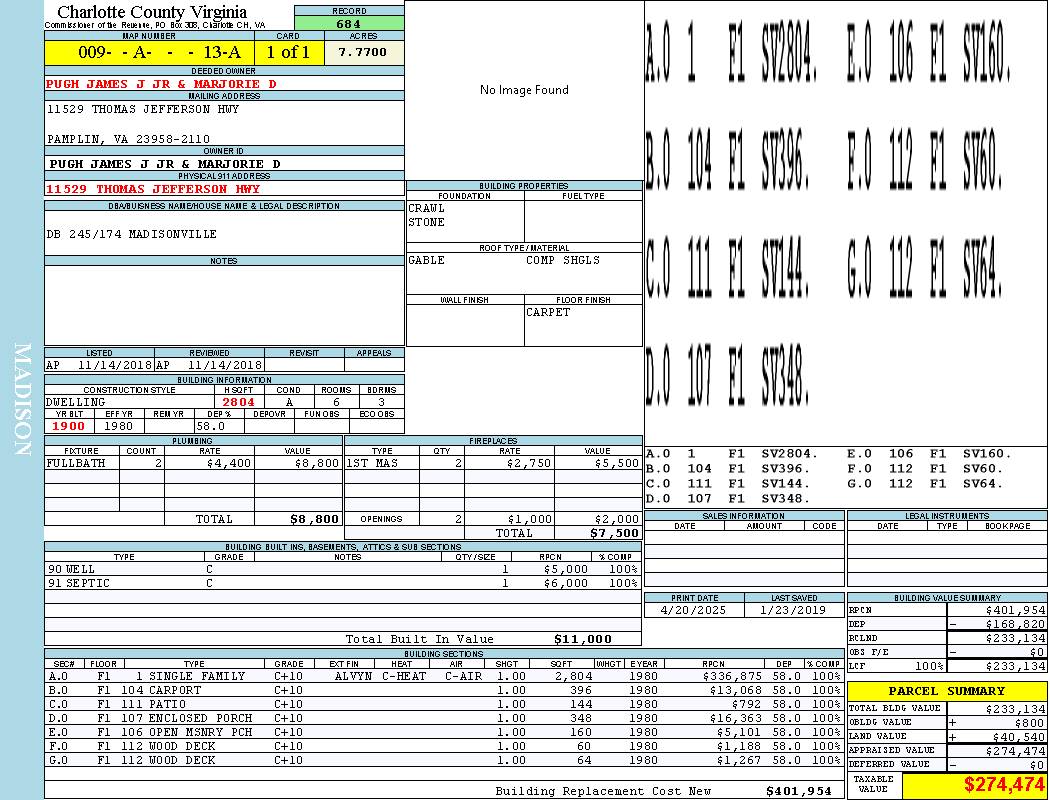This screenshot has height=800, width=1050.
Task: Click air type C-AIR
Action: 463,676
